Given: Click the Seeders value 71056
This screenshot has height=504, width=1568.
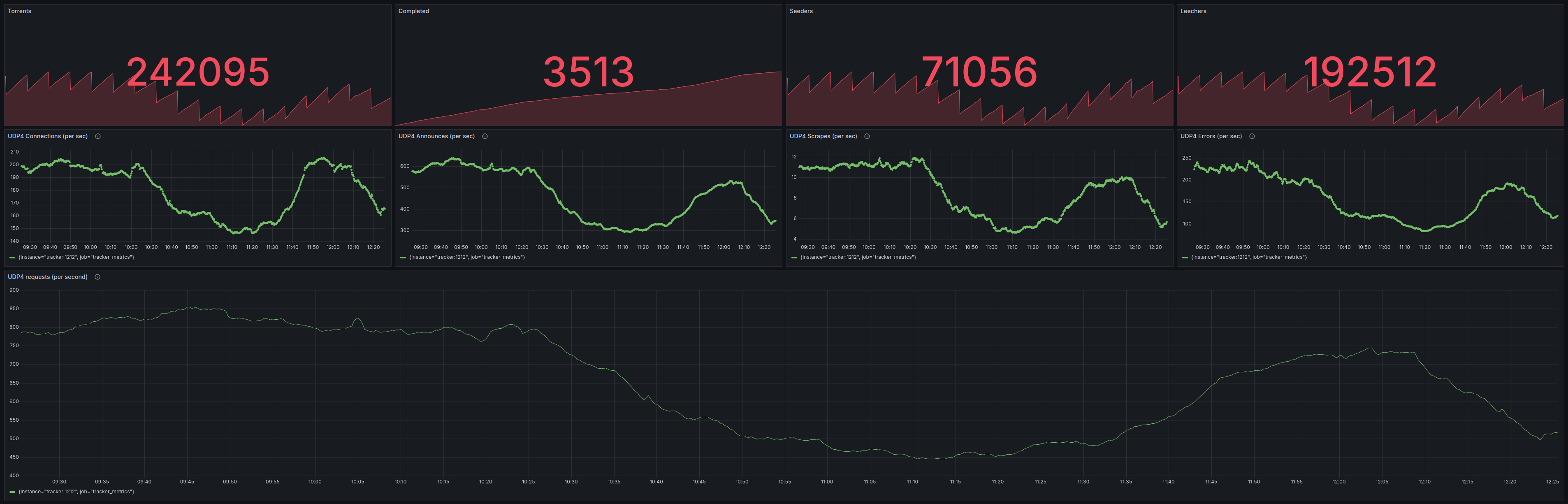Looking at the screenshot, I should 979,72.
